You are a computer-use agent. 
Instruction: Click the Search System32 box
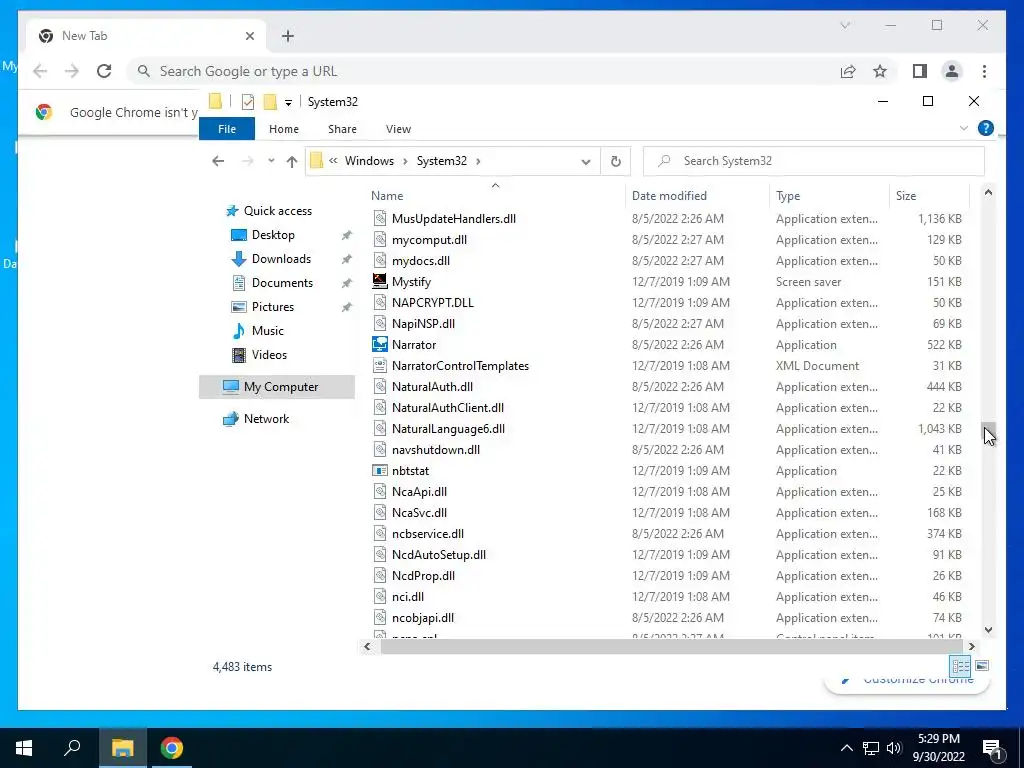814,161
